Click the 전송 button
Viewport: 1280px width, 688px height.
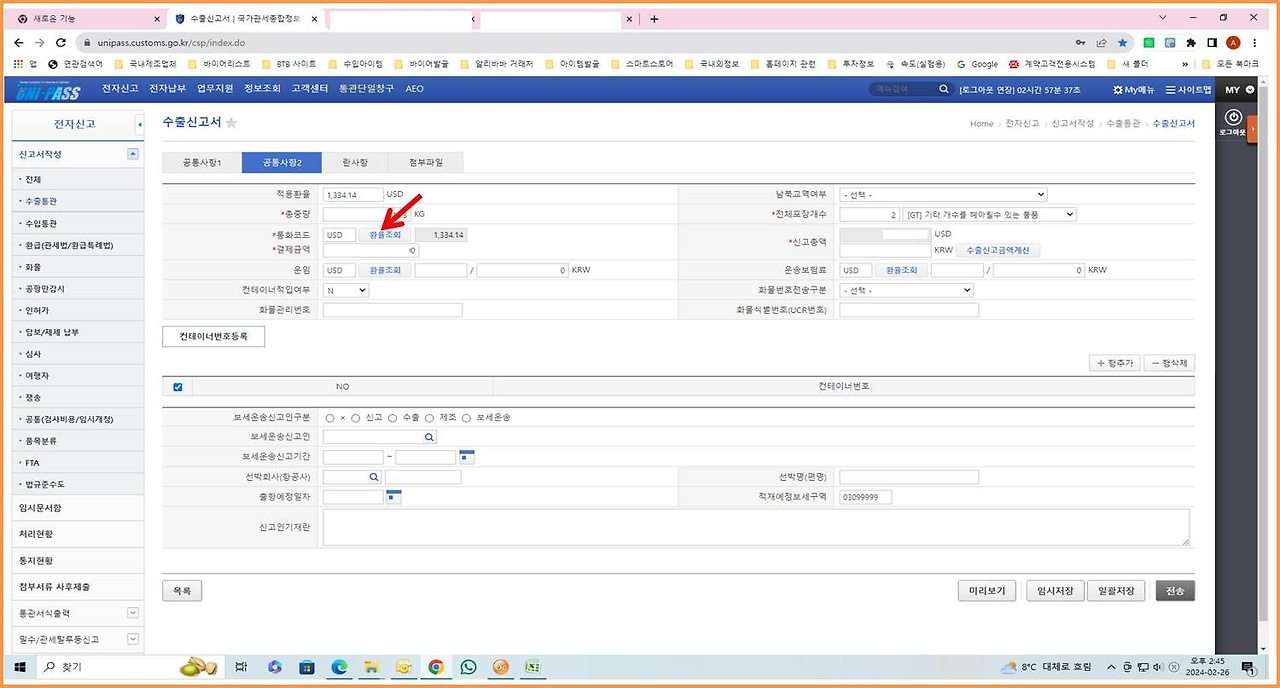click(1175, 591)
